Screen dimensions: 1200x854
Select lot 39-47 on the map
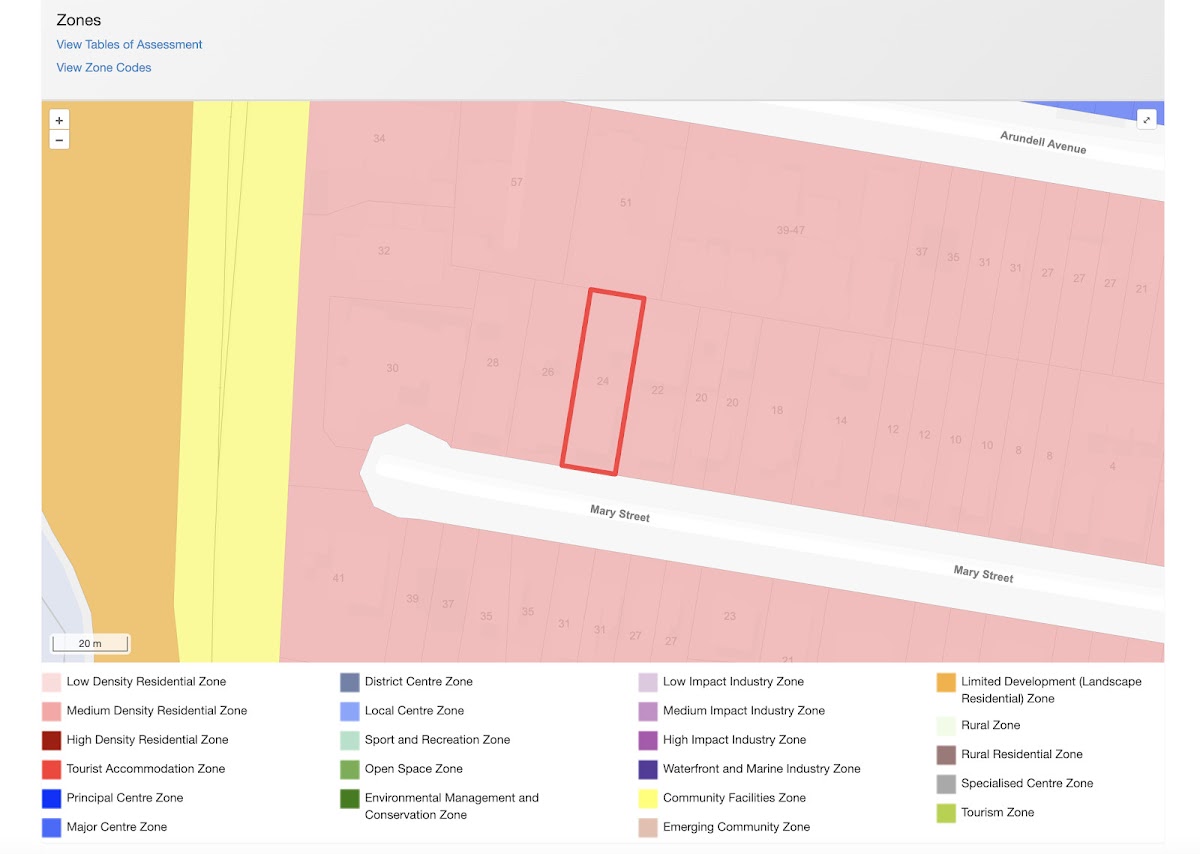(790, 230)
